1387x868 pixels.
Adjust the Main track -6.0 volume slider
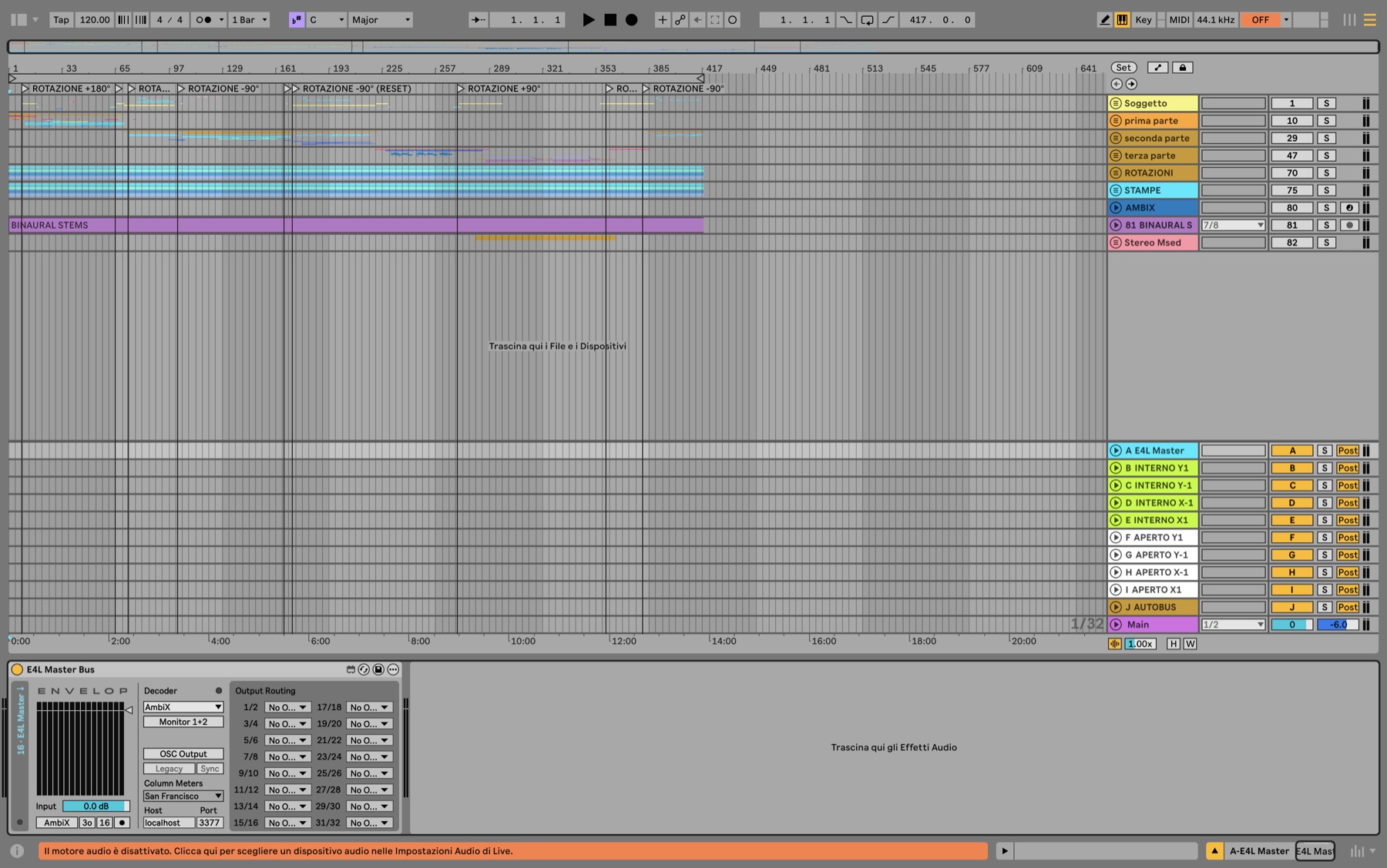[x=1338, y=625]
